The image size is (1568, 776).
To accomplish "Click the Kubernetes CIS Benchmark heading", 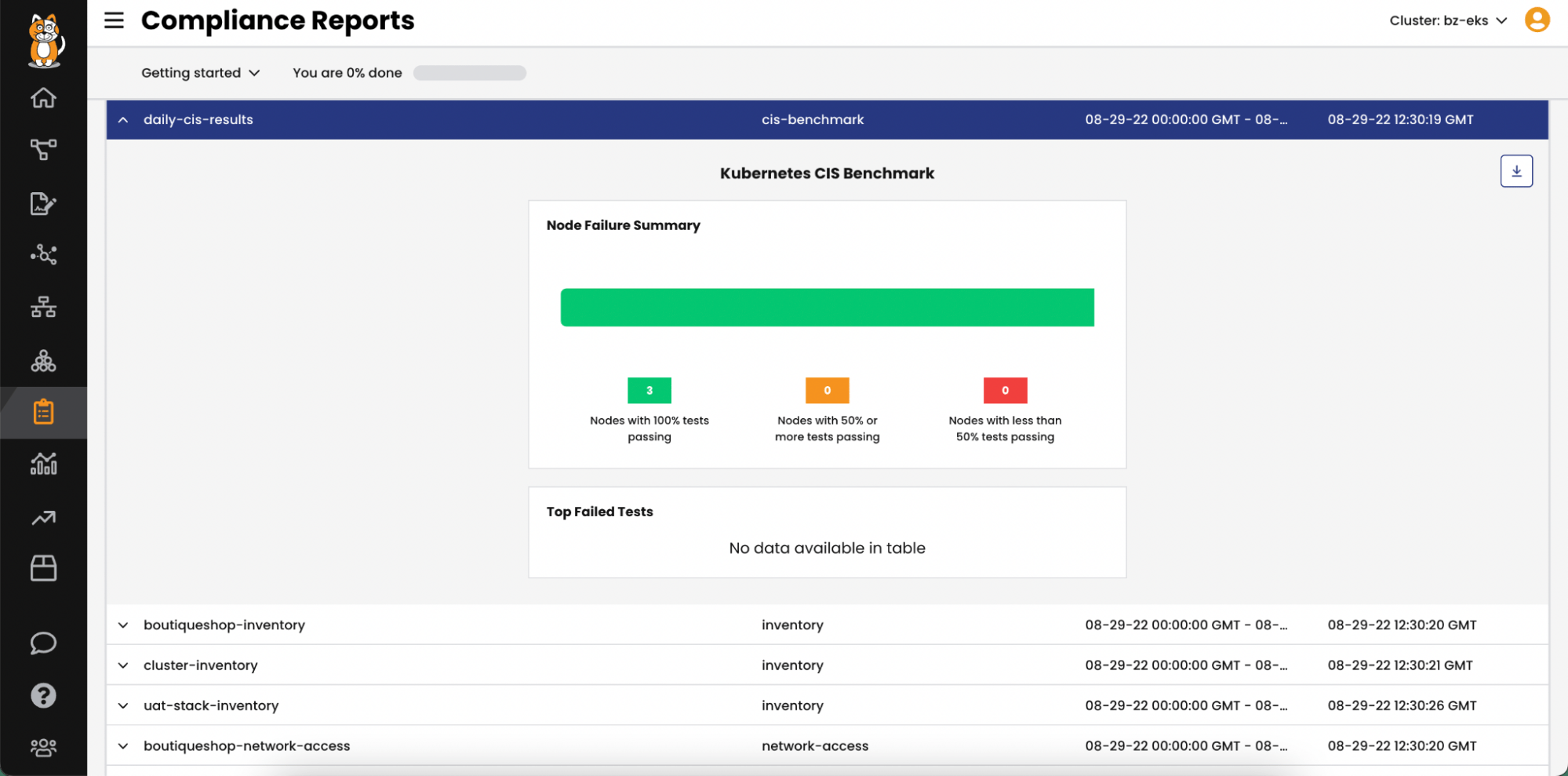I will (827, 173).
